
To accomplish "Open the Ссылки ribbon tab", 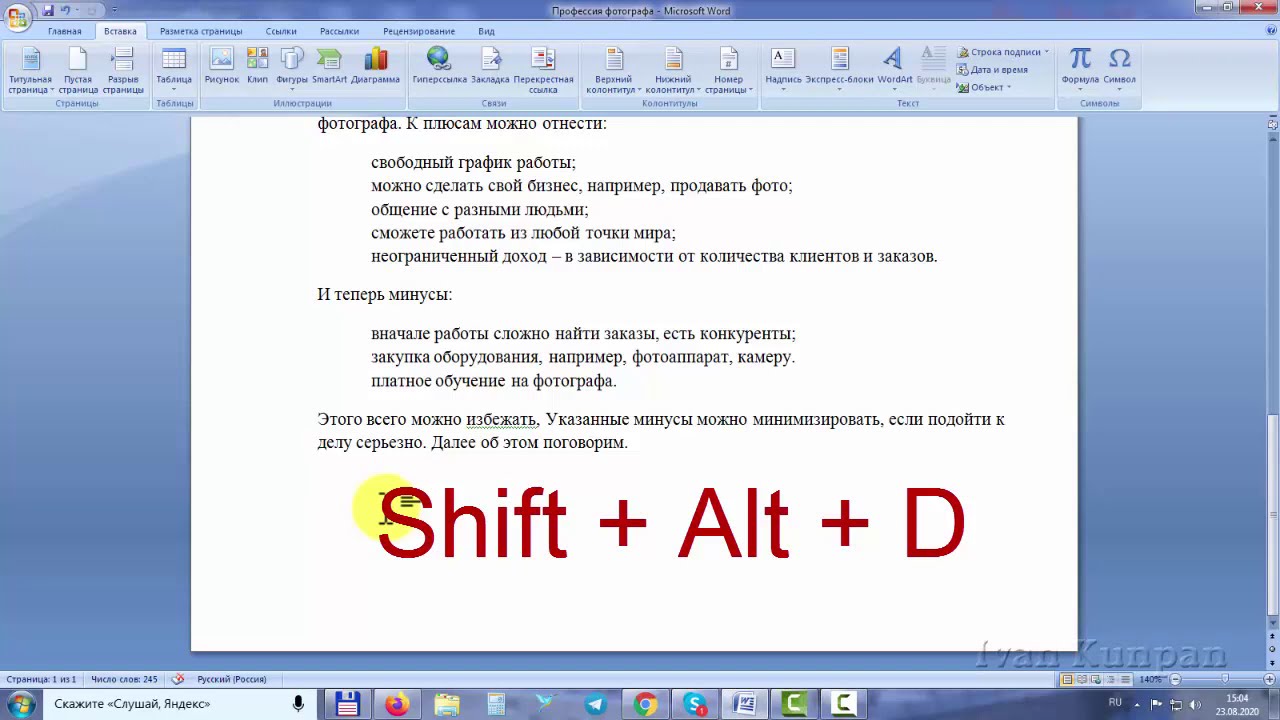I will [x=281, y=31].
